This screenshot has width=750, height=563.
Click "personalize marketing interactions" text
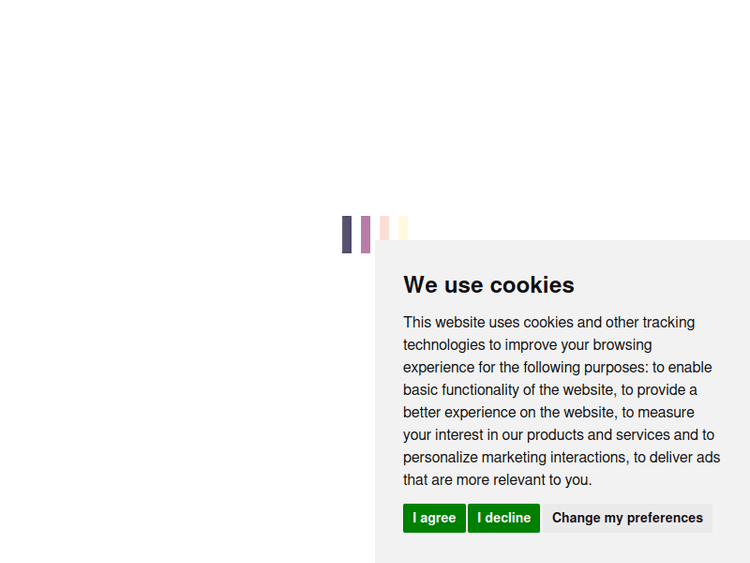[x=516, y=457]
